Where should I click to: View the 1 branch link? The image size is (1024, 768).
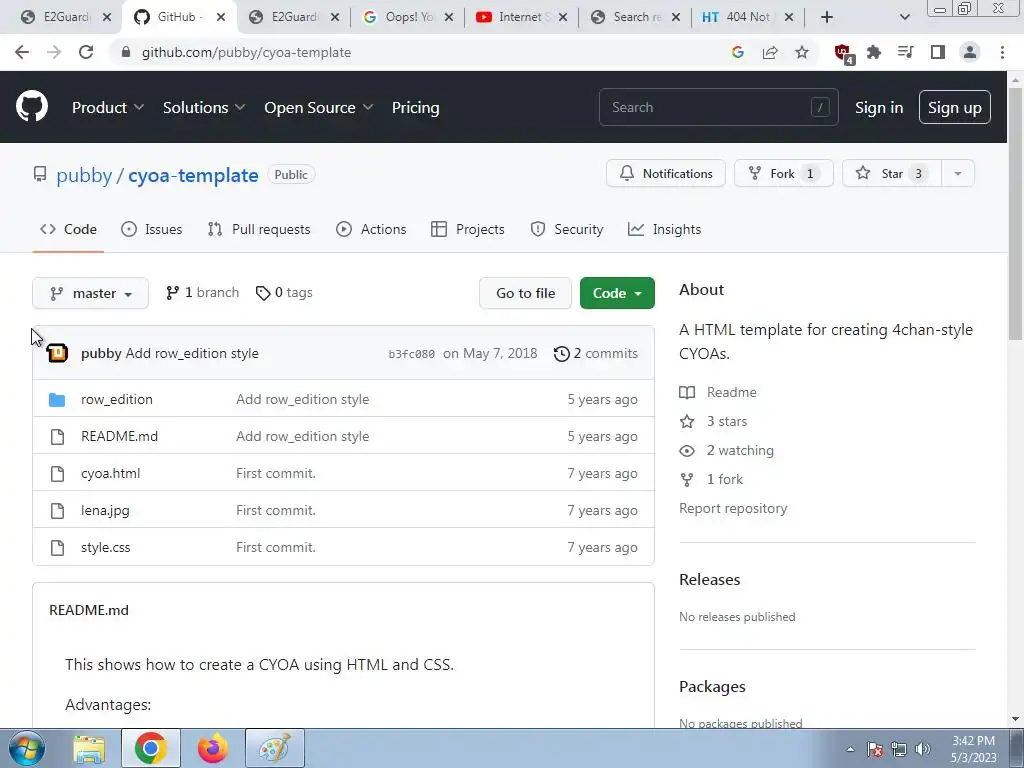pos(202,293)
